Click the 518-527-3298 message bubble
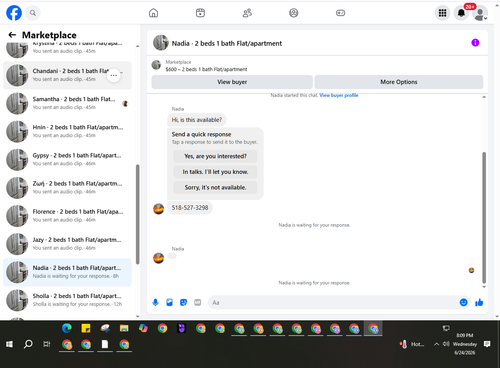 click(x=190, y=208)
